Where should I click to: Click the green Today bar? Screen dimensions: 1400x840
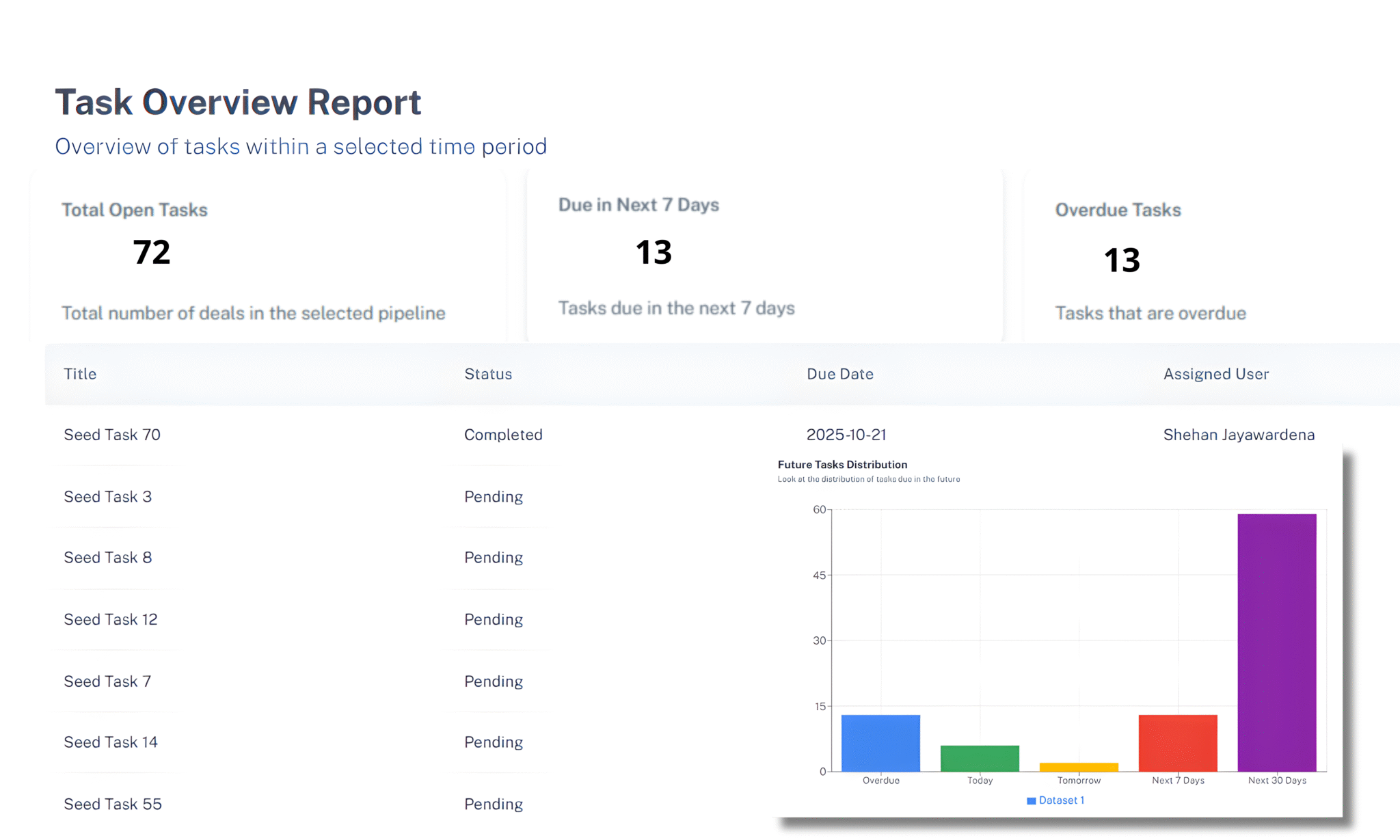pyautogui.click(x=980, y=758)
